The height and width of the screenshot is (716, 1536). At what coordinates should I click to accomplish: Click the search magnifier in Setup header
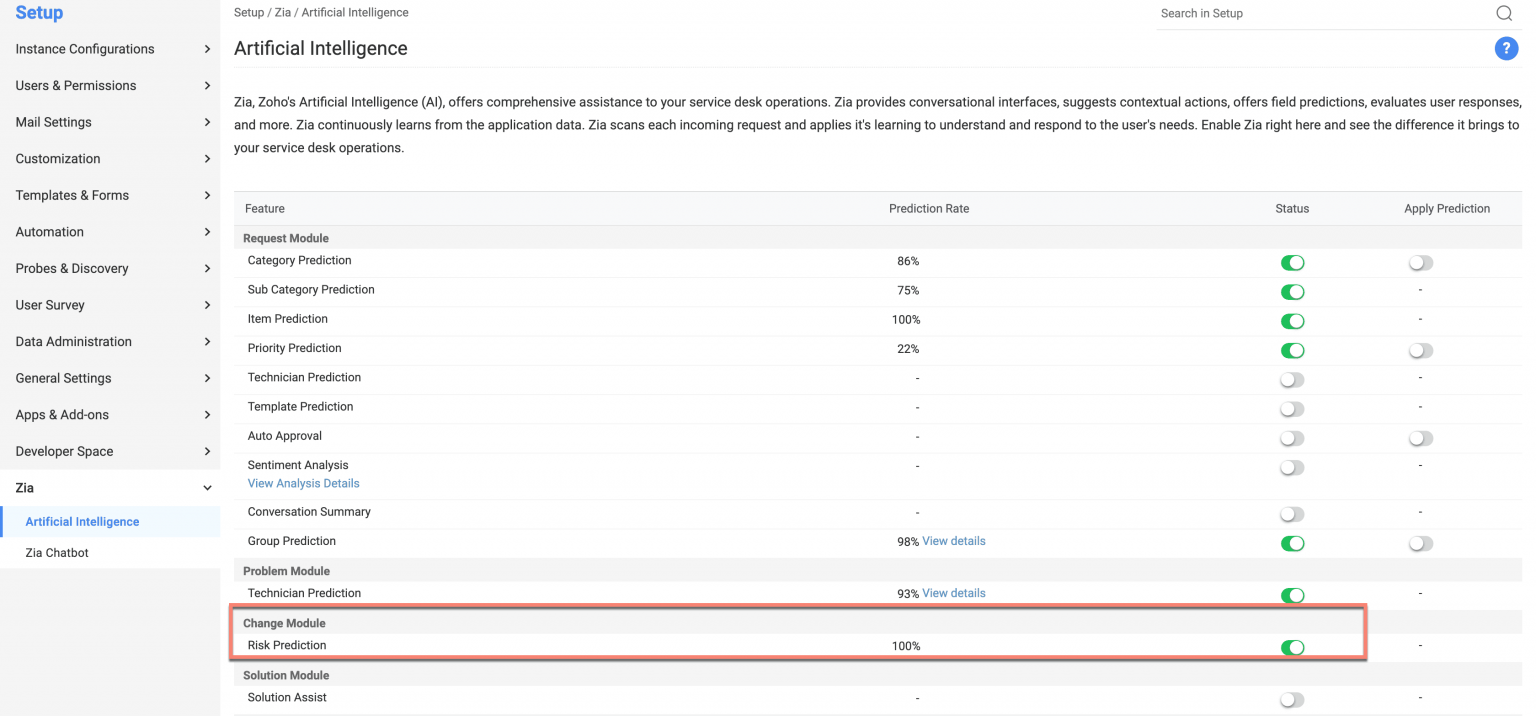click(1503, 13)
